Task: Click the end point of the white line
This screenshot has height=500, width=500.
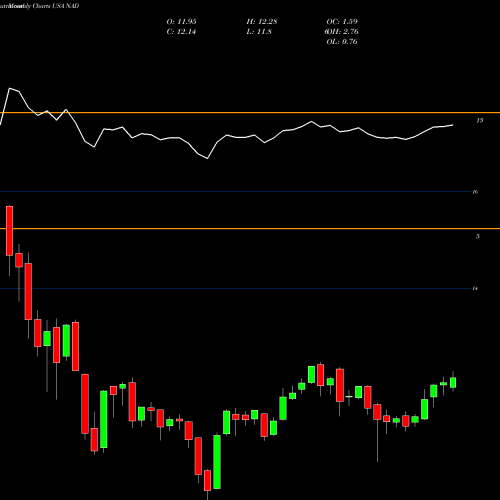Action: click(x=453, y=125)
